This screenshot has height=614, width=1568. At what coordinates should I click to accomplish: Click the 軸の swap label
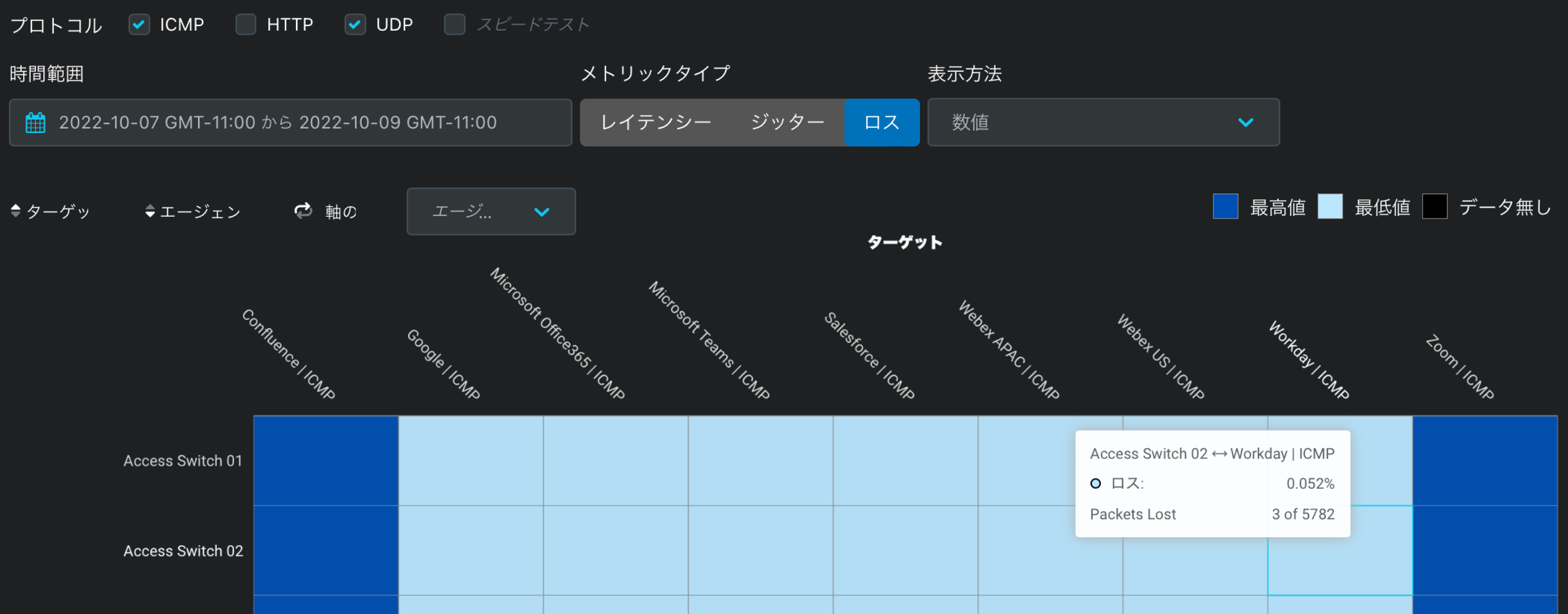341,211
